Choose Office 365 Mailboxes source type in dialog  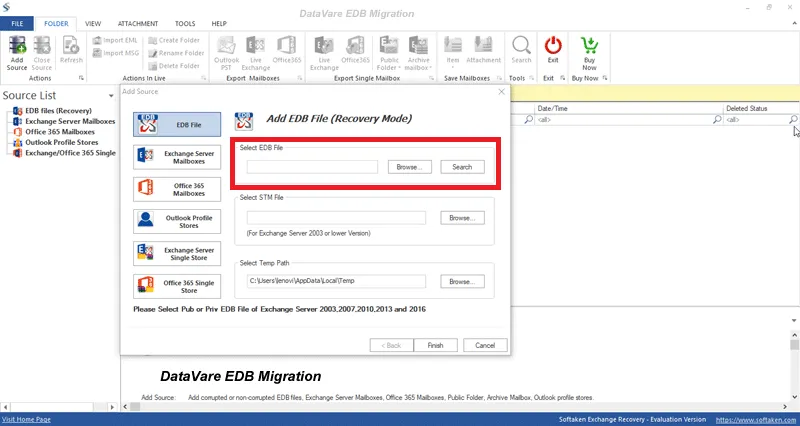point(177,189)
